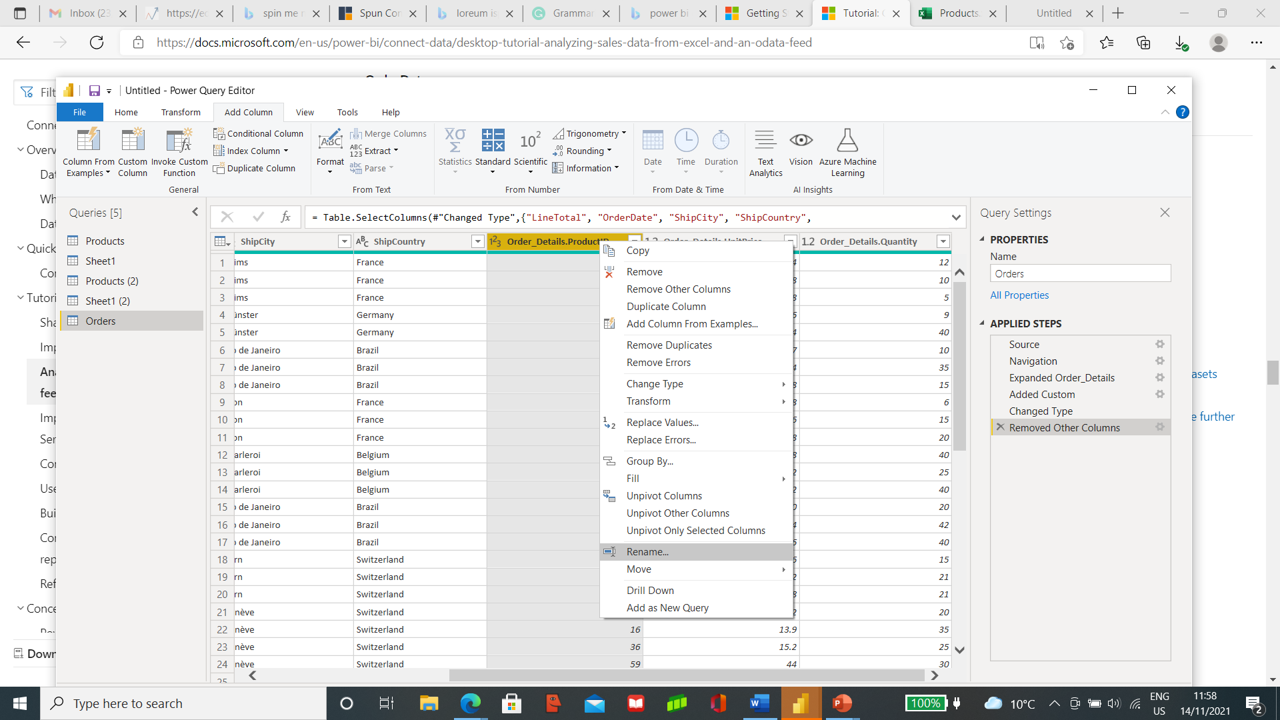Screen dimensions: 1280x720
Task: Delete the Removed Other Columns step
Action: 1000,427
